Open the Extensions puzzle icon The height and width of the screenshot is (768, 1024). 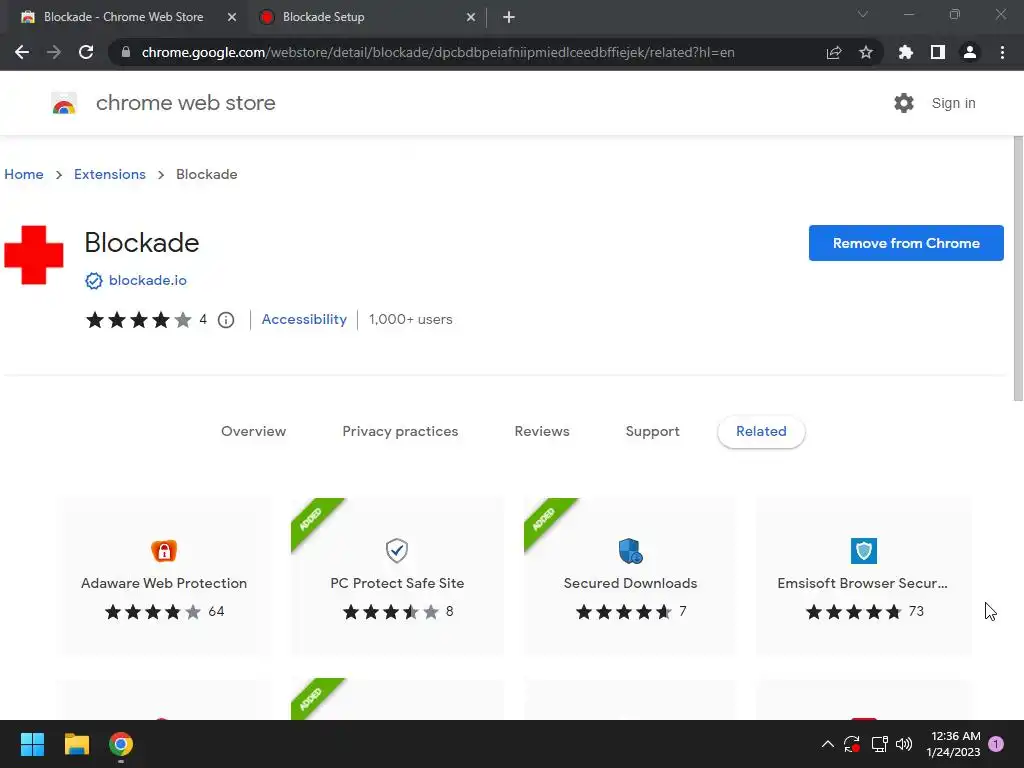click(905, 52)
